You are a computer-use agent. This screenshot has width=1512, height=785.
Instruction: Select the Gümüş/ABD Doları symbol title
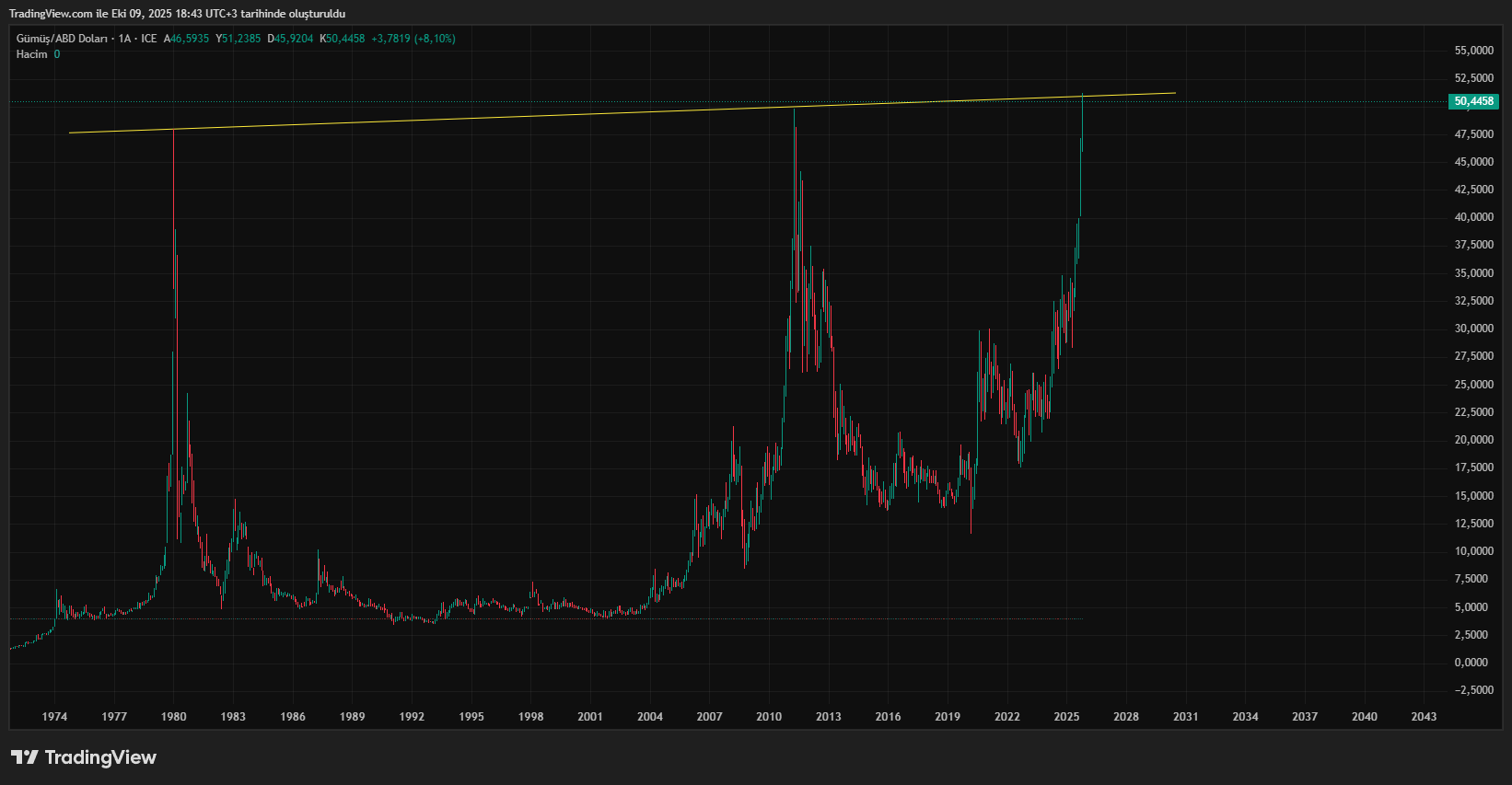pyautogui.click(x=62, y=39)
